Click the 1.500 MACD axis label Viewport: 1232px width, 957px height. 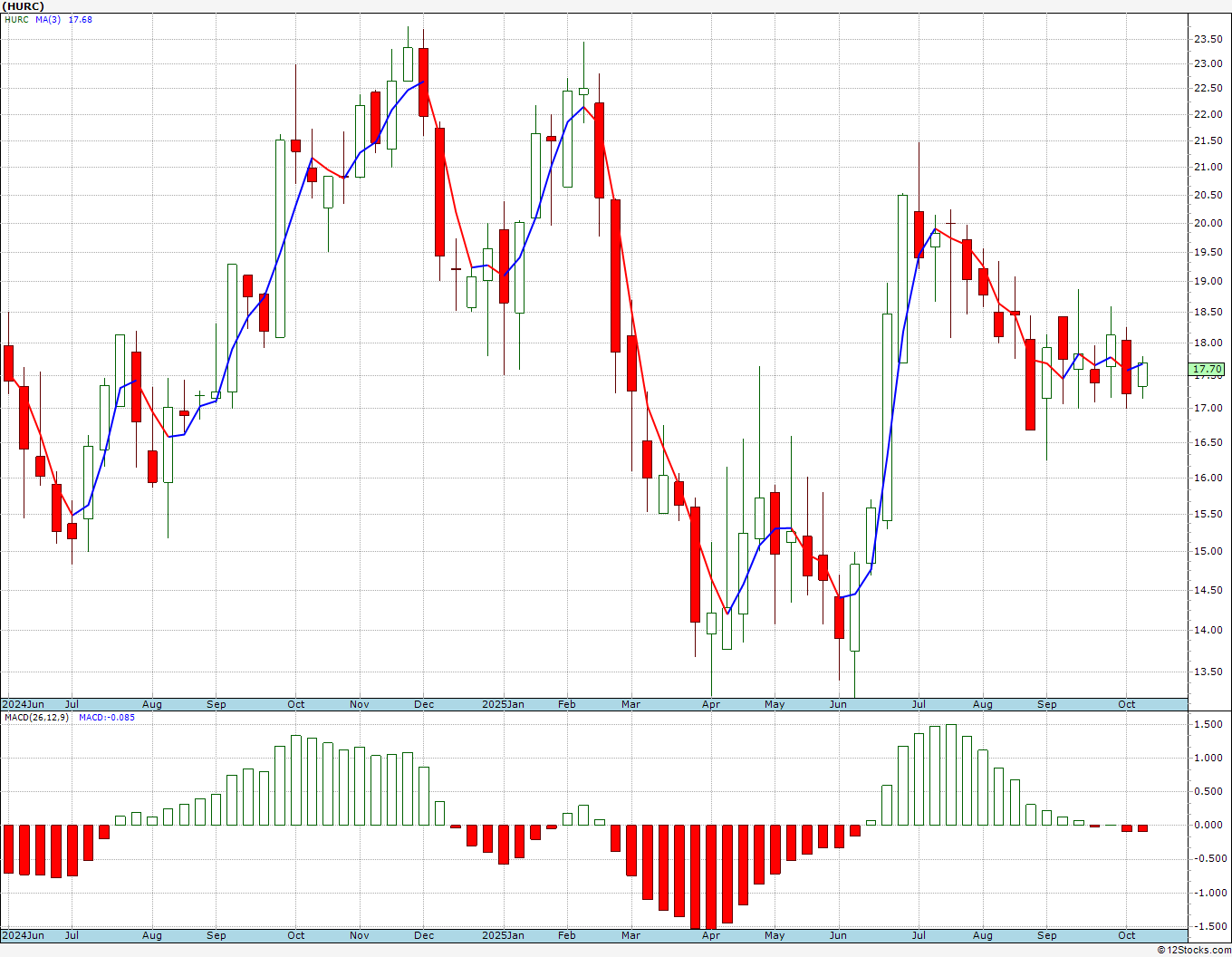point(1209,724)
